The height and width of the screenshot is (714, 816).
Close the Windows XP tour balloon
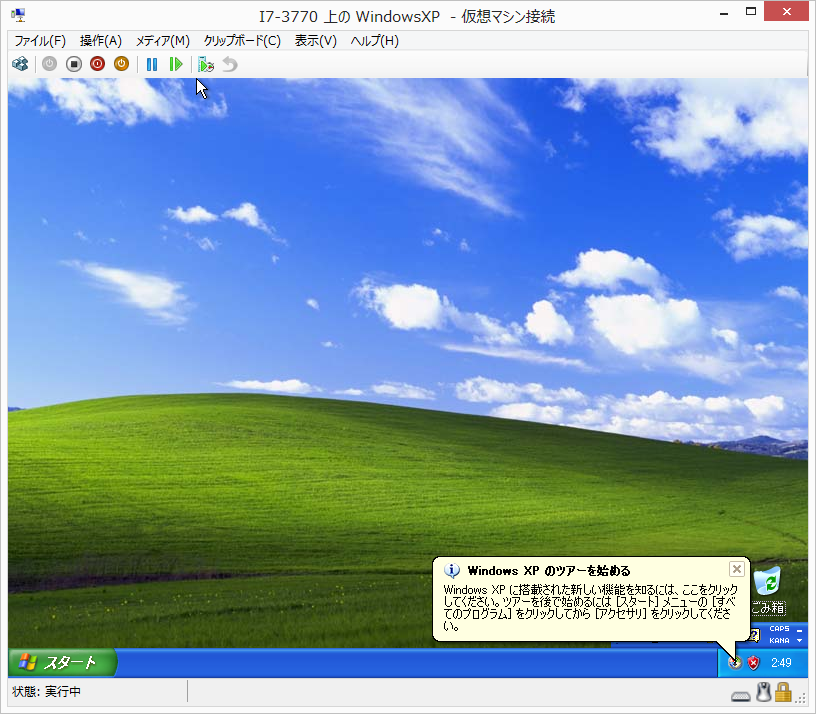pos(736,569)
